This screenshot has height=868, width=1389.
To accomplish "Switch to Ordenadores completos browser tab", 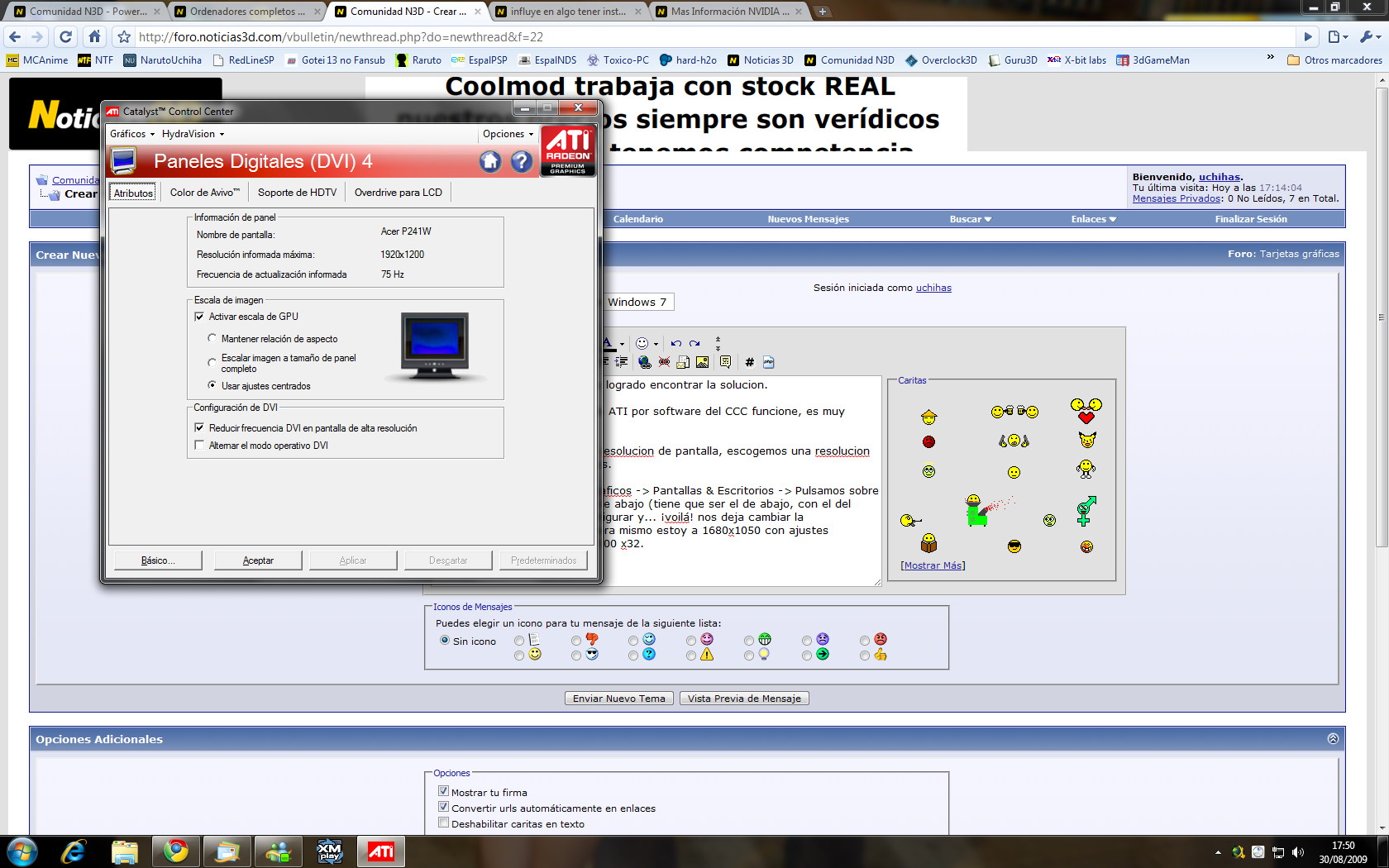I will pyautogui.click(x=249, y=12).
